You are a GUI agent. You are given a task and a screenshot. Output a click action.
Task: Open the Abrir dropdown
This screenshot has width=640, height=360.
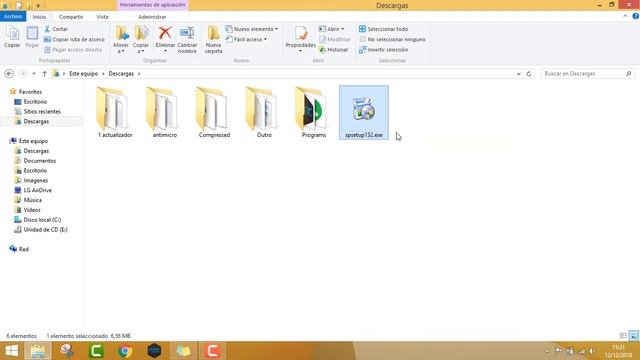click(331, 29)
